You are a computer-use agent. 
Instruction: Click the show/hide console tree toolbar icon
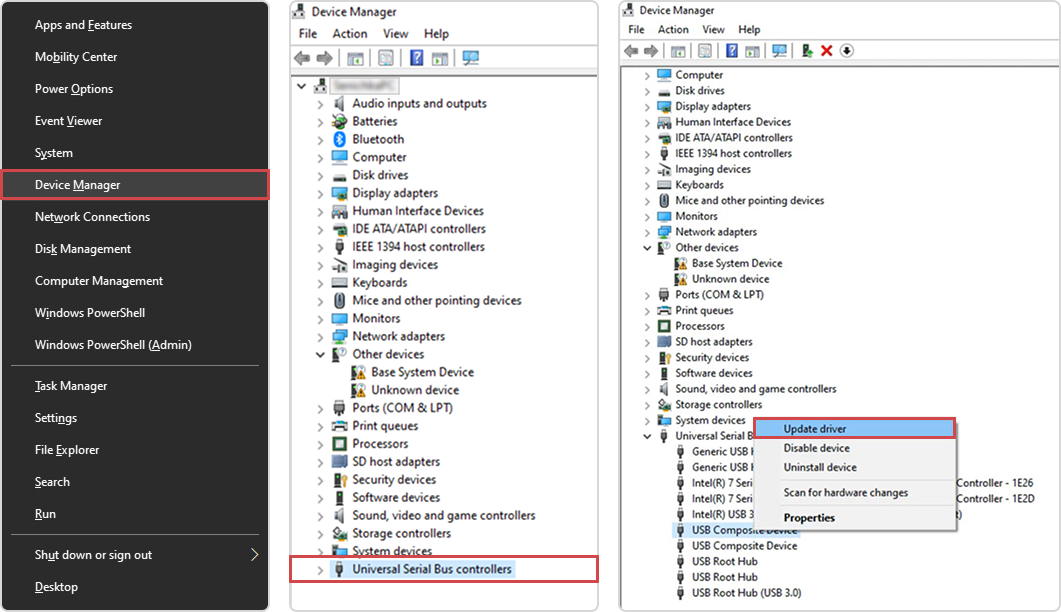tap(678, 51)
